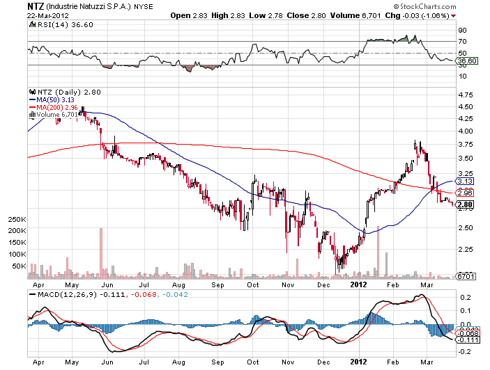Click the NTZ (Daily) 2.80 legend text
490x370 pixels.
click(x=69, y=92)
